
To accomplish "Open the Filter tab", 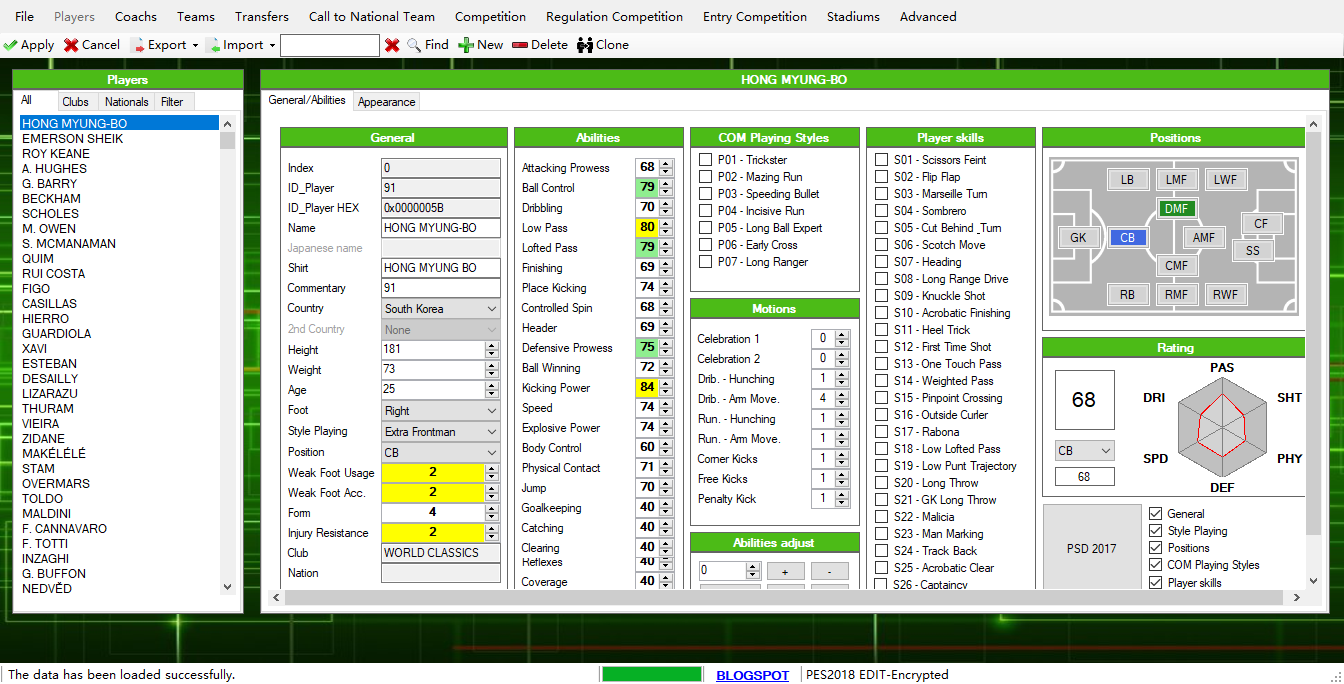I will [x=172, y=102].
